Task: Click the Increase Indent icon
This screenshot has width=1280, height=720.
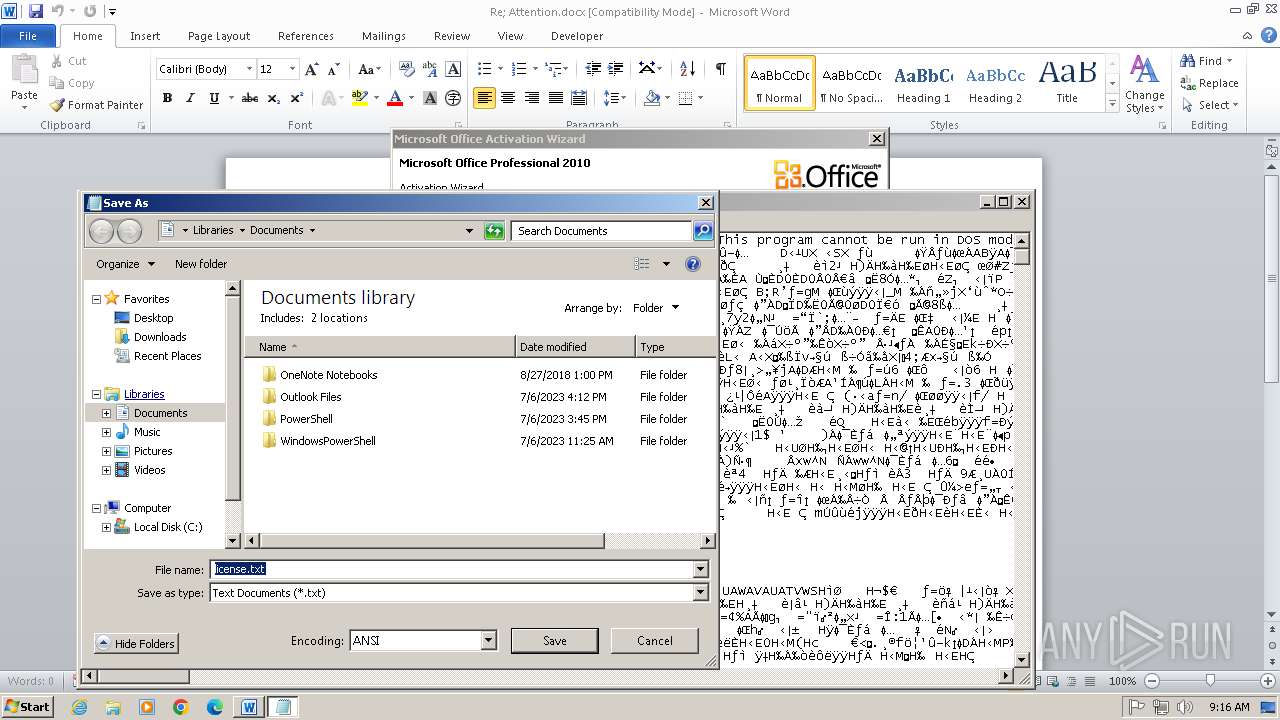Action: (616, 69)
